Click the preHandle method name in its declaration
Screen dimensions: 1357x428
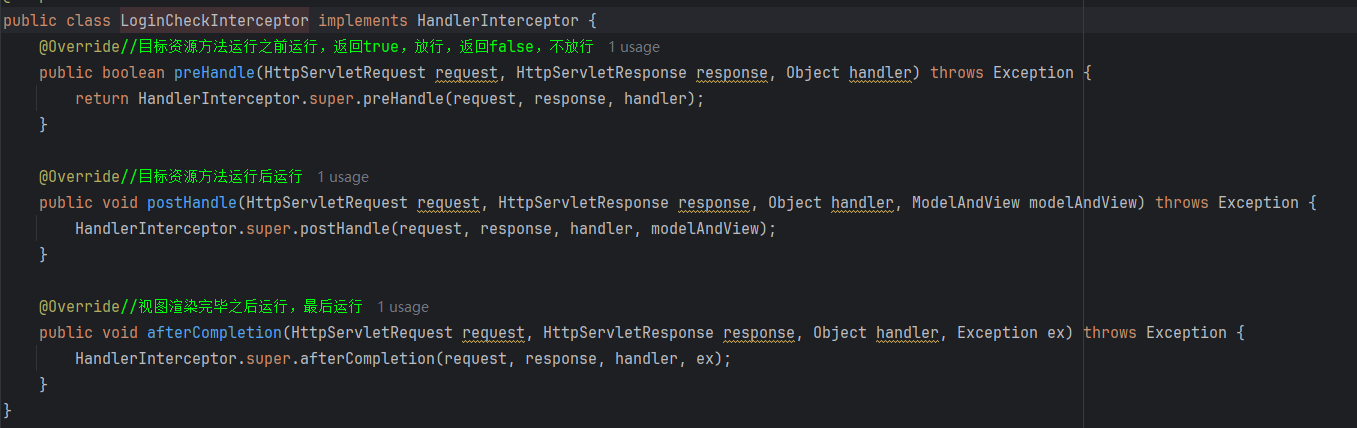pos(215,73)
